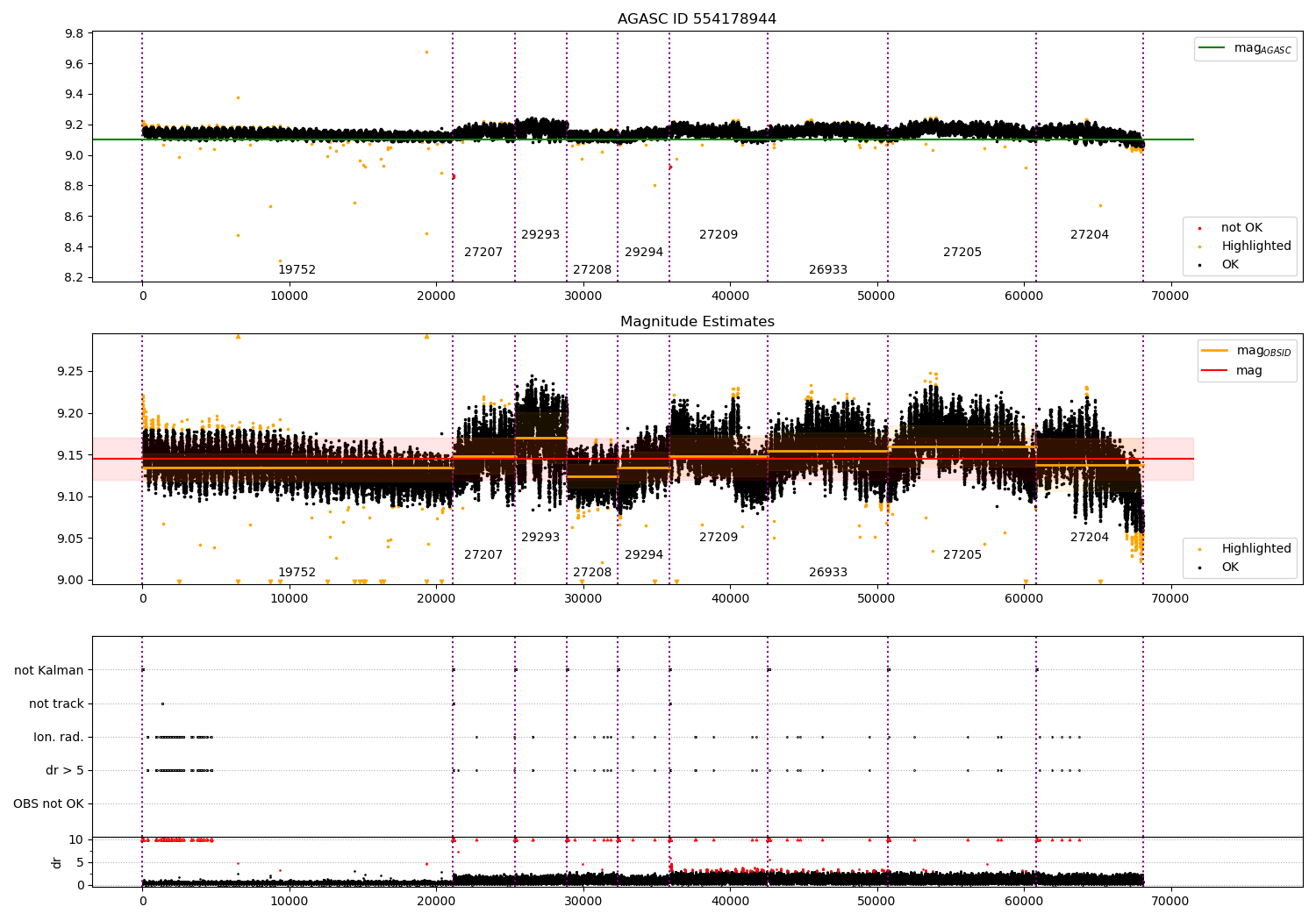Image resolution: width=1316 pixels, height=921 pixels.
Task: Click obsid 29294 in Magnitude Estimates plot
Action: pos(644,555)
